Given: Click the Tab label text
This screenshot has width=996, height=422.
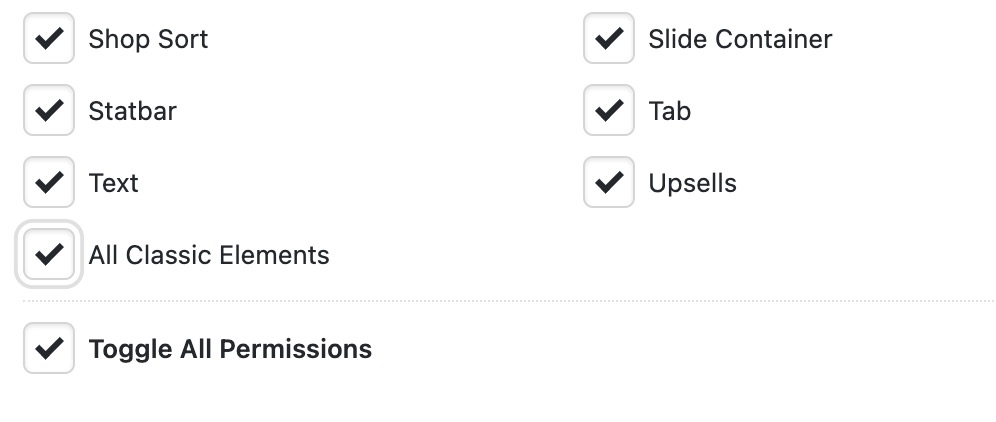Looking at the screenshot, I should (x=669, y=112).
